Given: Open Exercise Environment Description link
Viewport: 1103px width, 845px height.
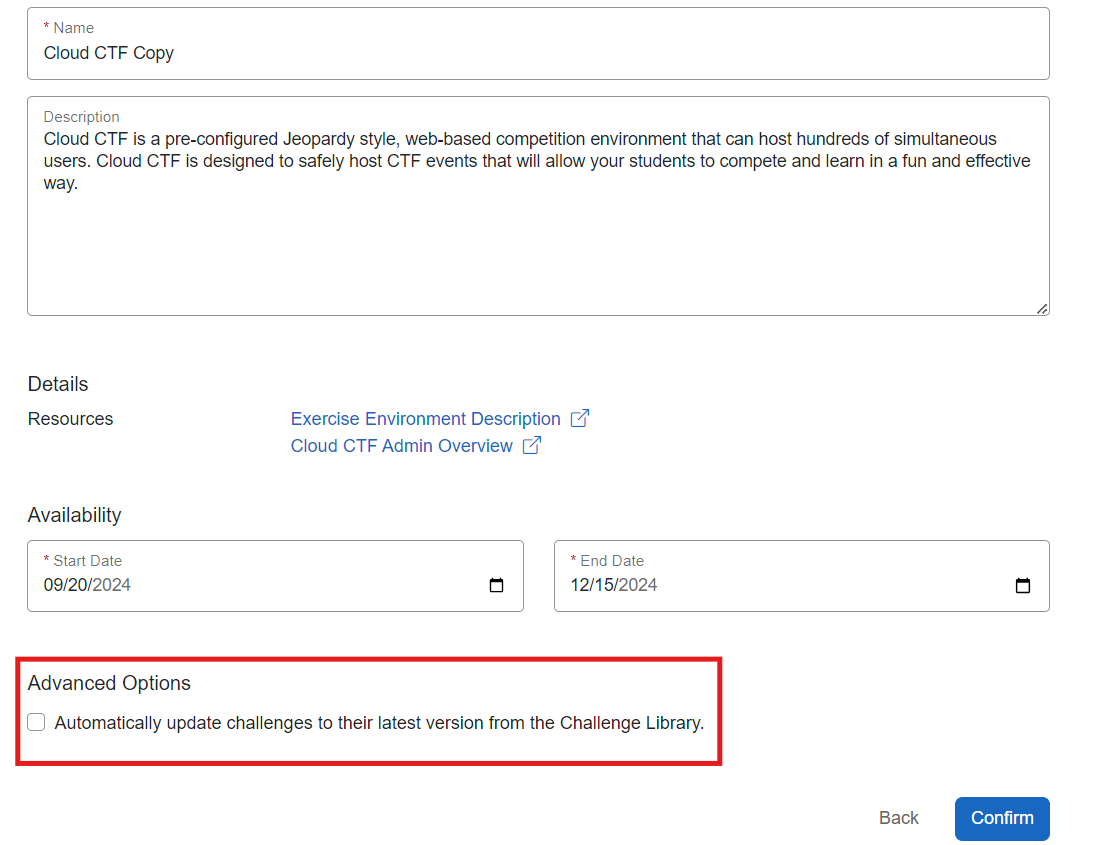Looking at the screenshot, I should click(x=425, y=419).
